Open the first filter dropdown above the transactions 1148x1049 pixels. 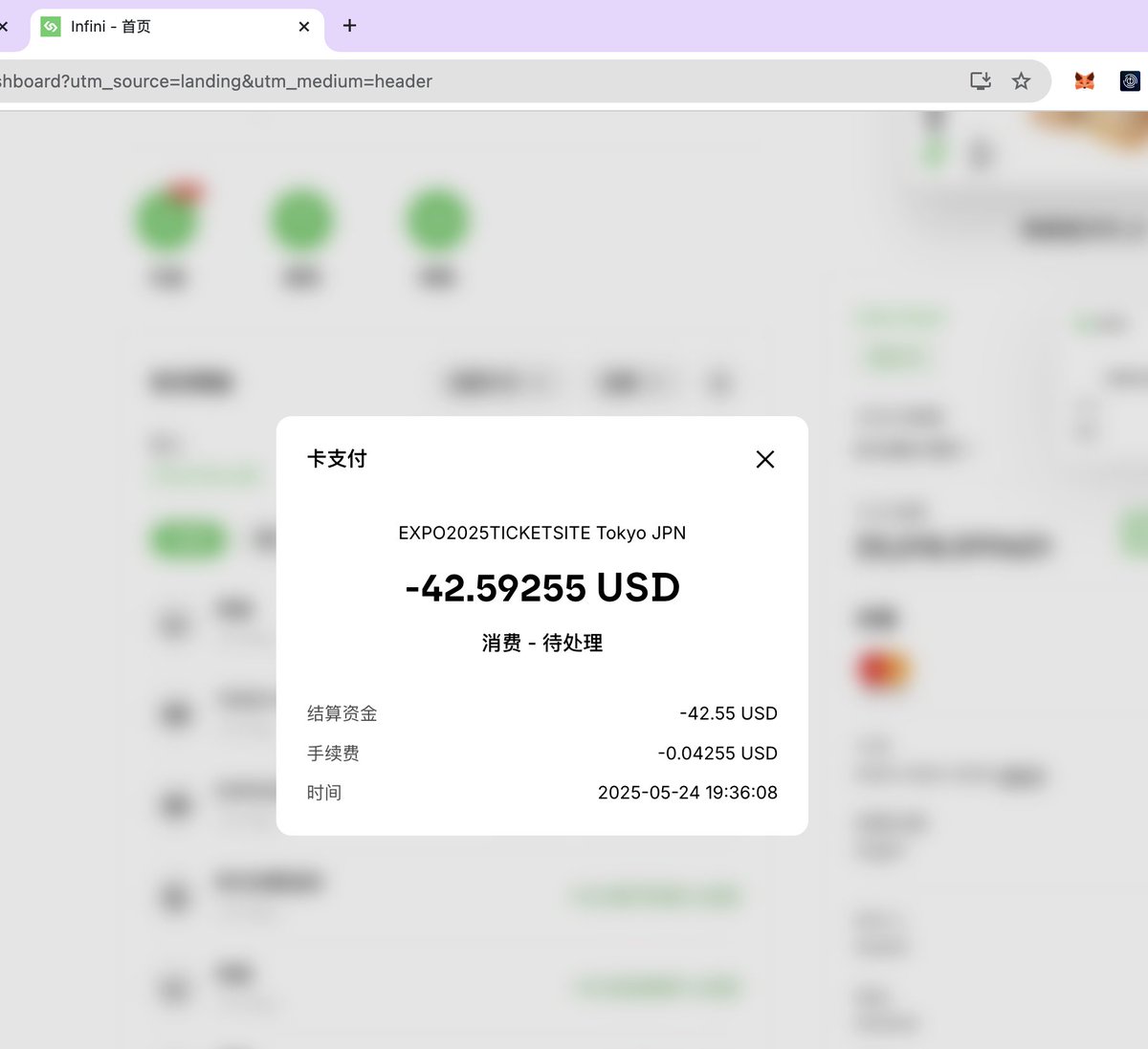498,382
